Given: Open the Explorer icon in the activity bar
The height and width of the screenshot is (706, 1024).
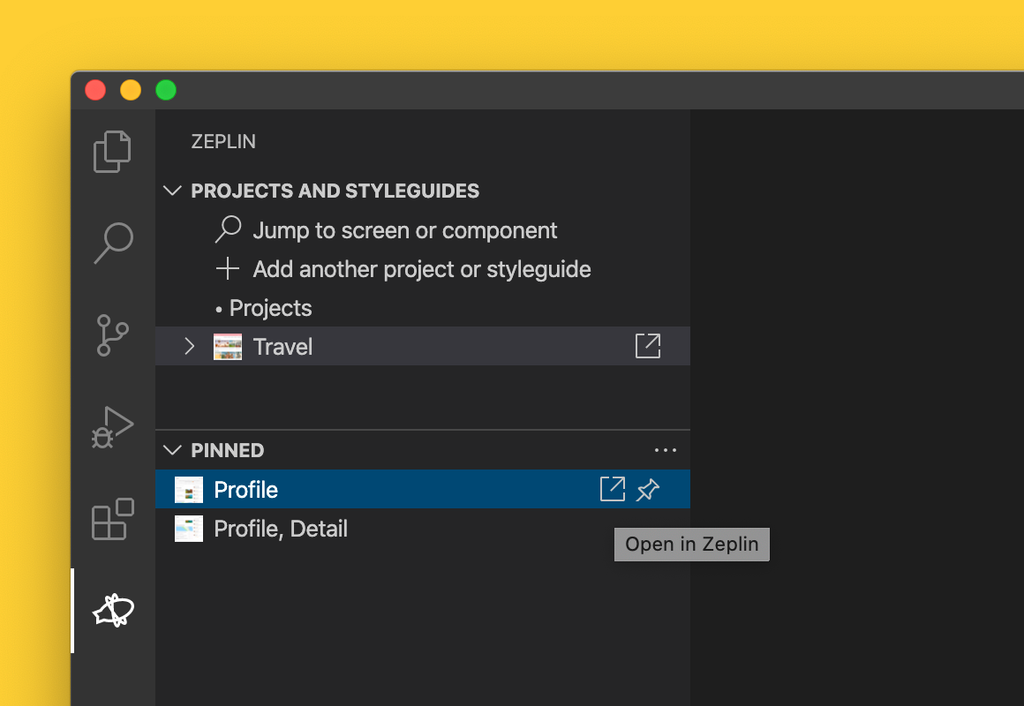Looking at the screenshot, I should (111, 151).
